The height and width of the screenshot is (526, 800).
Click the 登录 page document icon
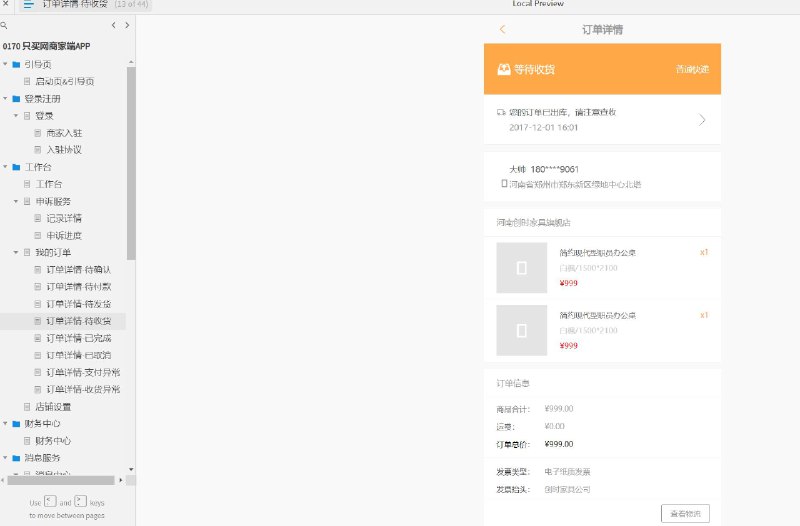pos(27,116)
